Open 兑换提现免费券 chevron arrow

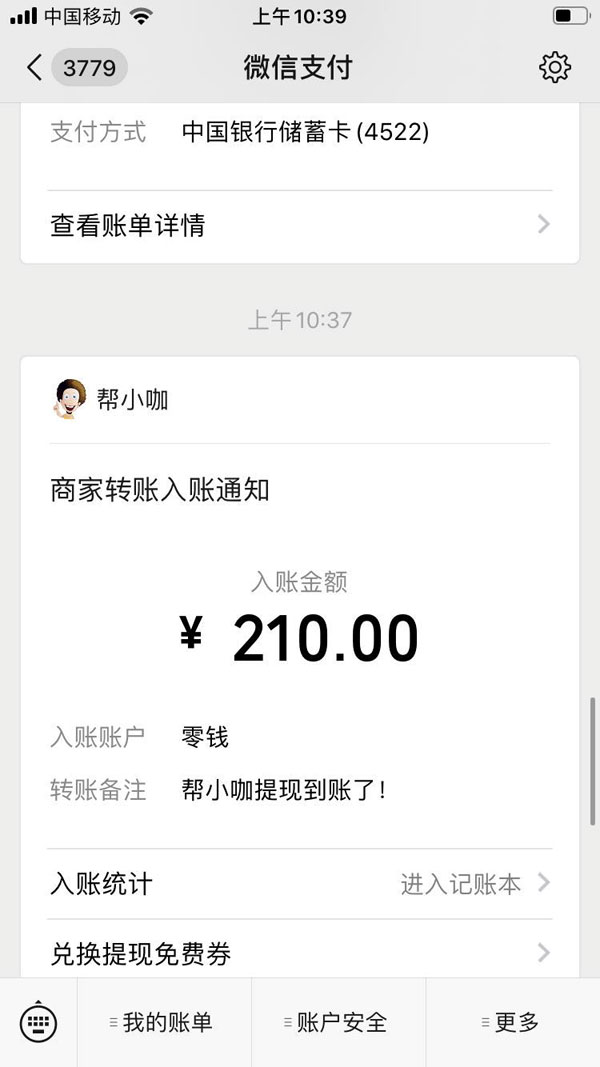tap(544, 953)
